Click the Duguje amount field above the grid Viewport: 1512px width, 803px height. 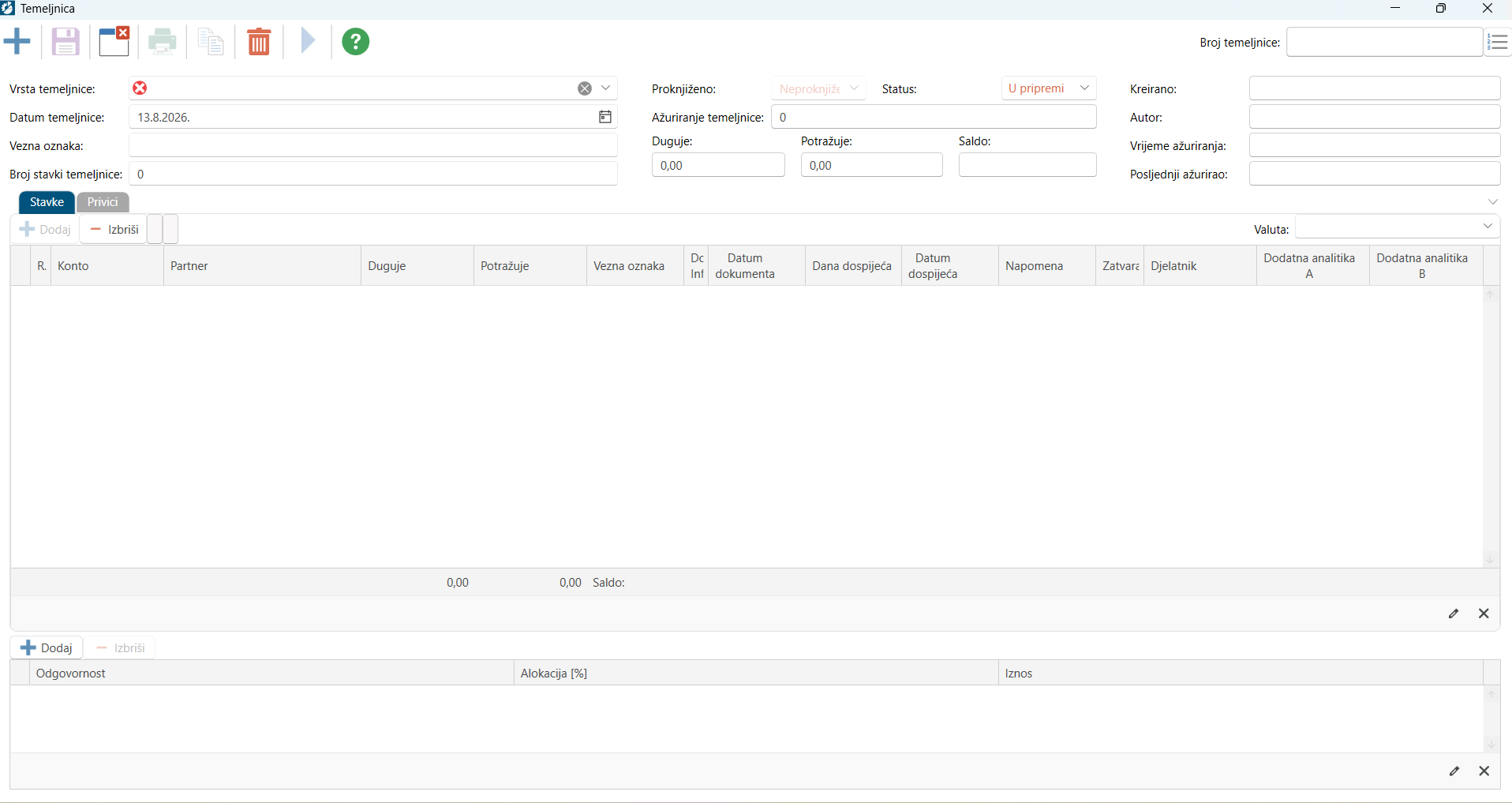(718, 165)
